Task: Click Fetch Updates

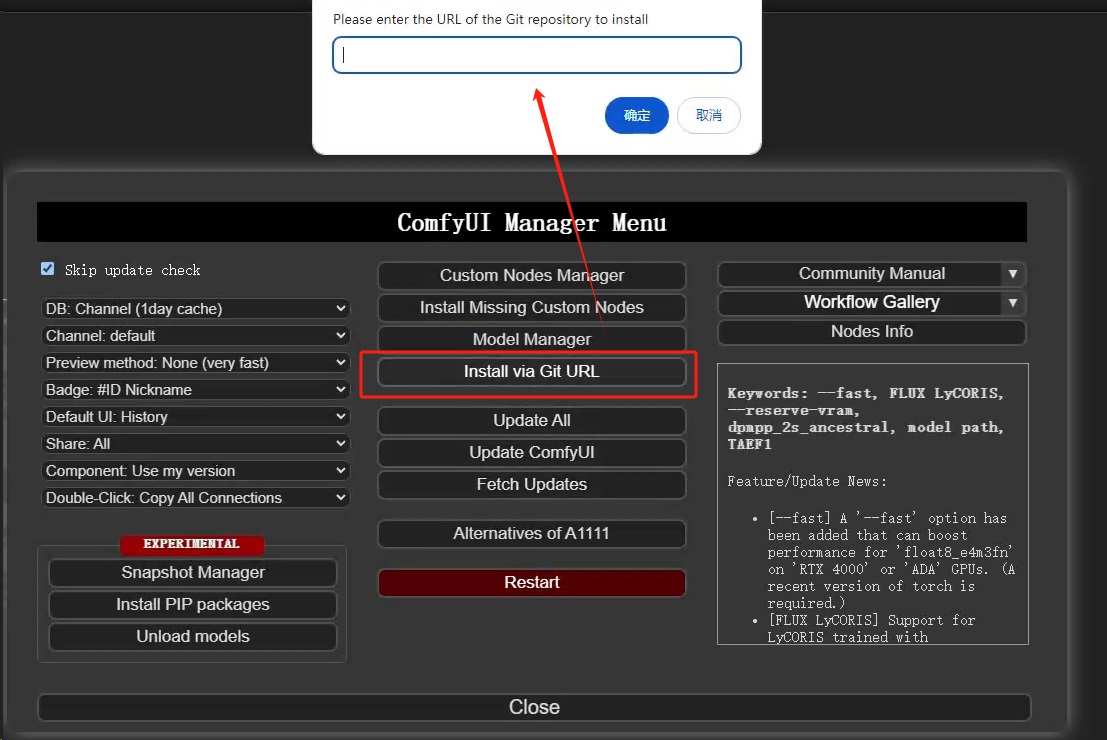Action: click(532, 484)
